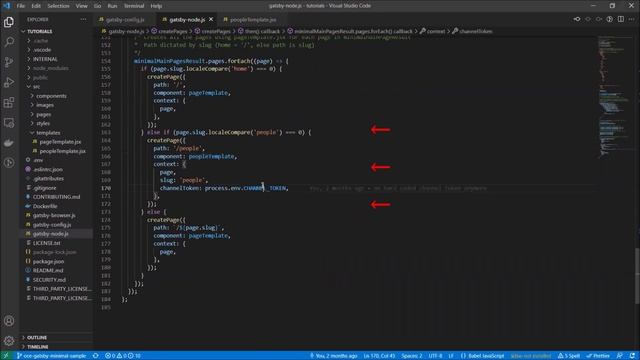640x360 pixels.
Task: Click the Ln 170 cursor position indicator
Action: [x=379, y=356]
